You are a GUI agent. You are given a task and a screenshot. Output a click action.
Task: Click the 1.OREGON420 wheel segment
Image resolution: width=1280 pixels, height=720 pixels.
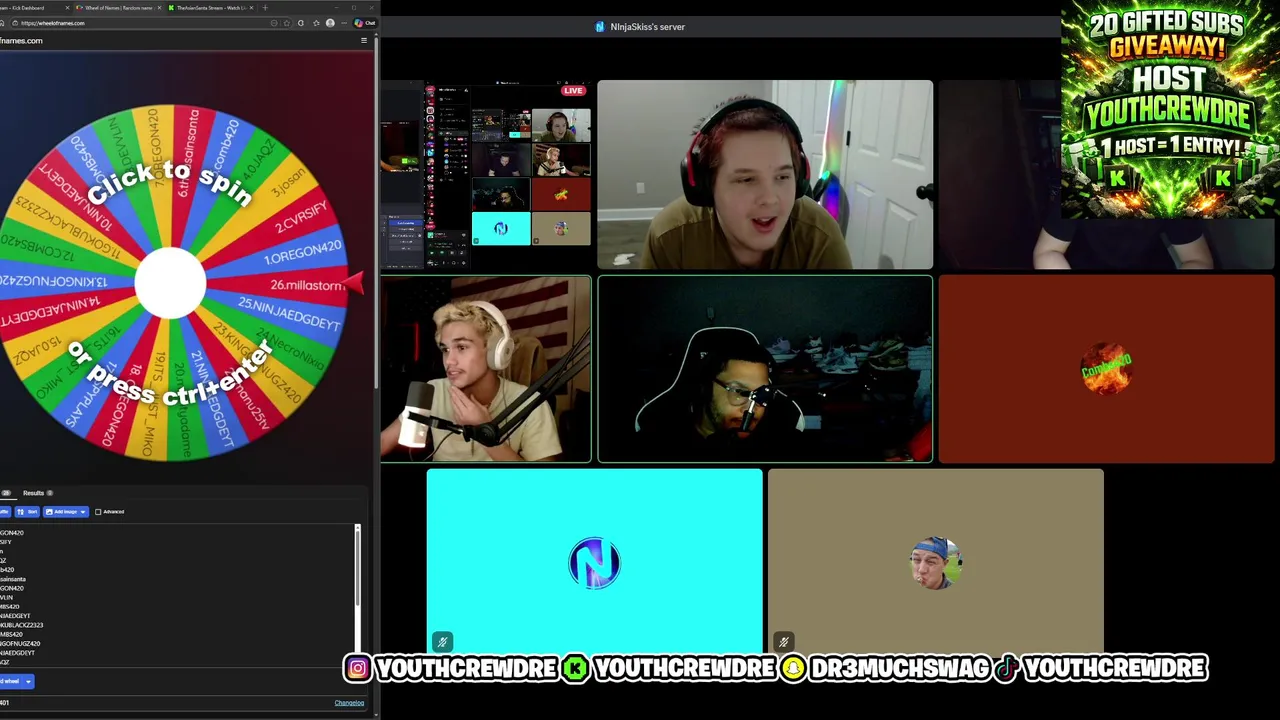pyautogui.click(x=303, y=252)
